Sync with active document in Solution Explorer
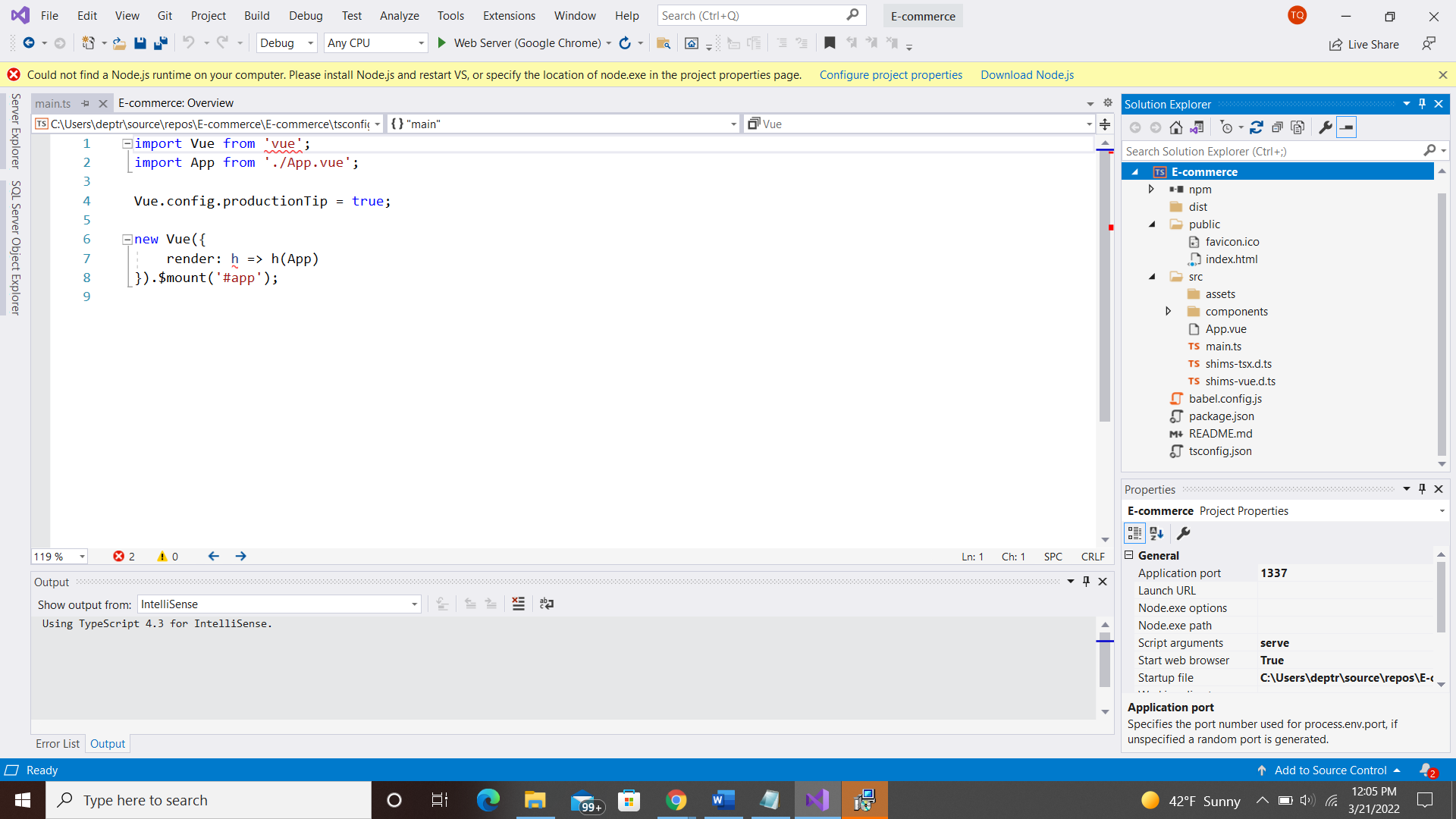This screenshot has width=1456, height=819. tap(1257, 127)
